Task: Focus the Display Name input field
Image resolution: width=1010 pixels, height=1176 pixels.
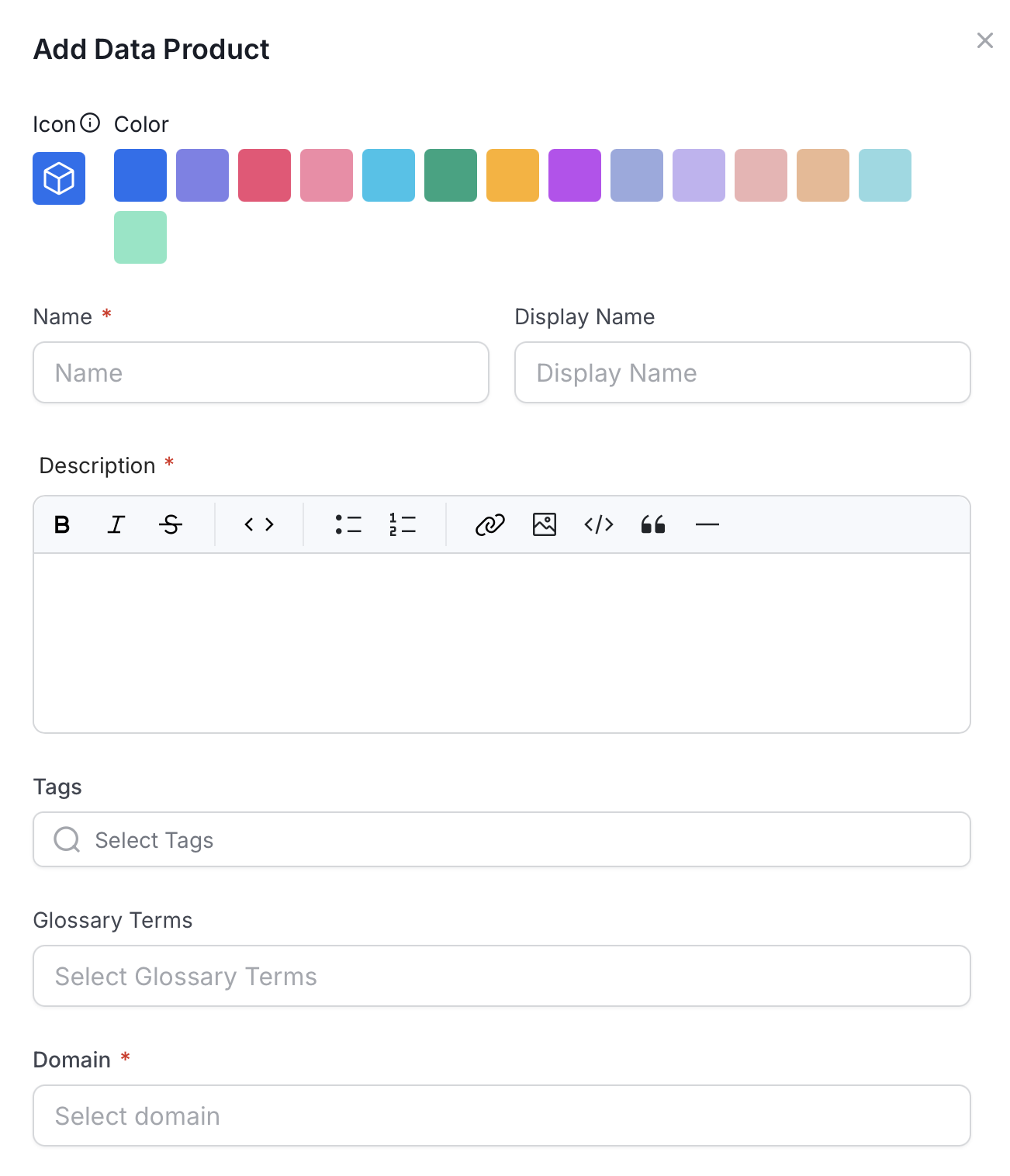Action: pos(742,372)
